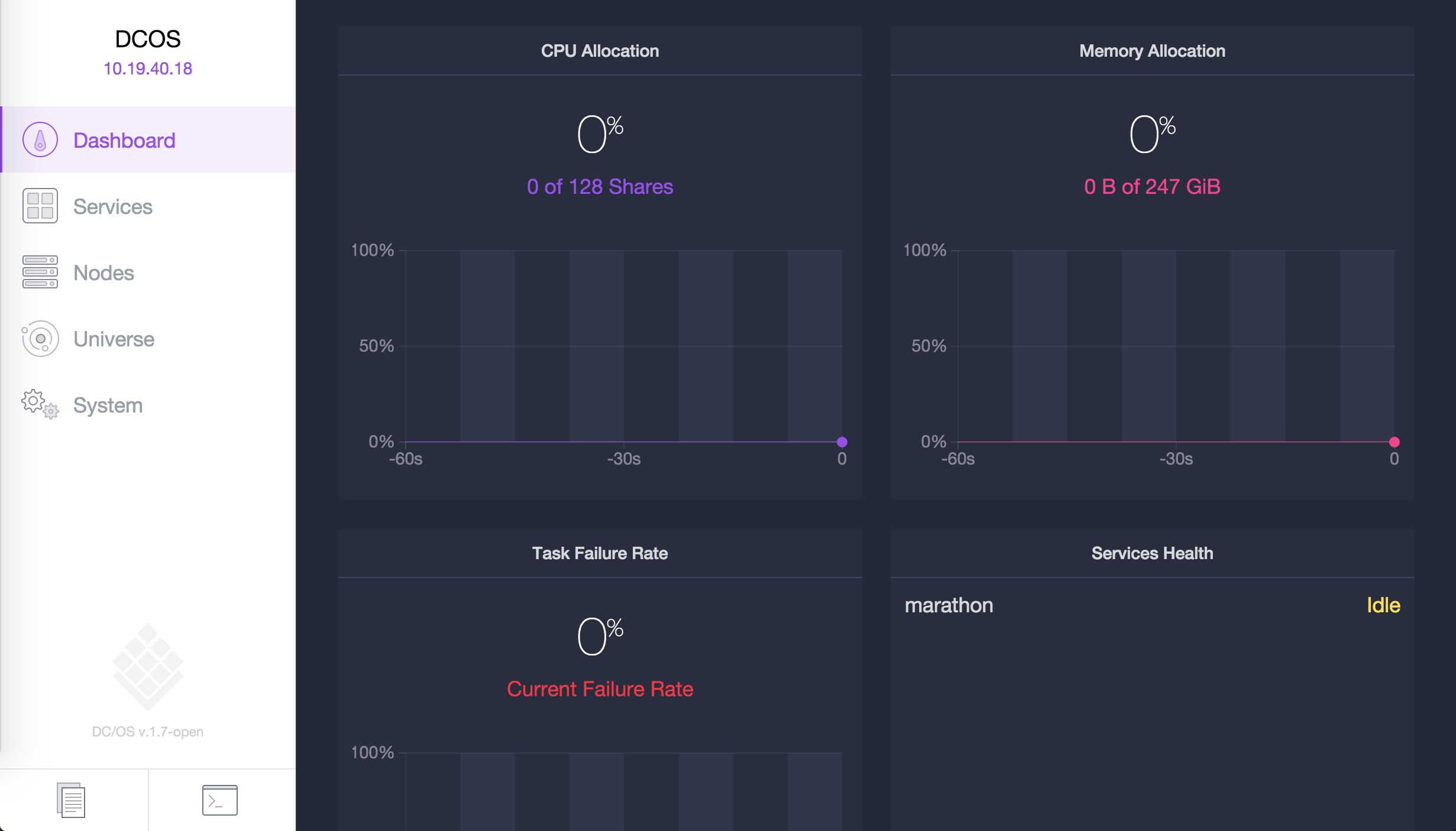The height and width of the screenshot is (831, 1456).
Task: Go to Services in sidebar
Action: 113,207
